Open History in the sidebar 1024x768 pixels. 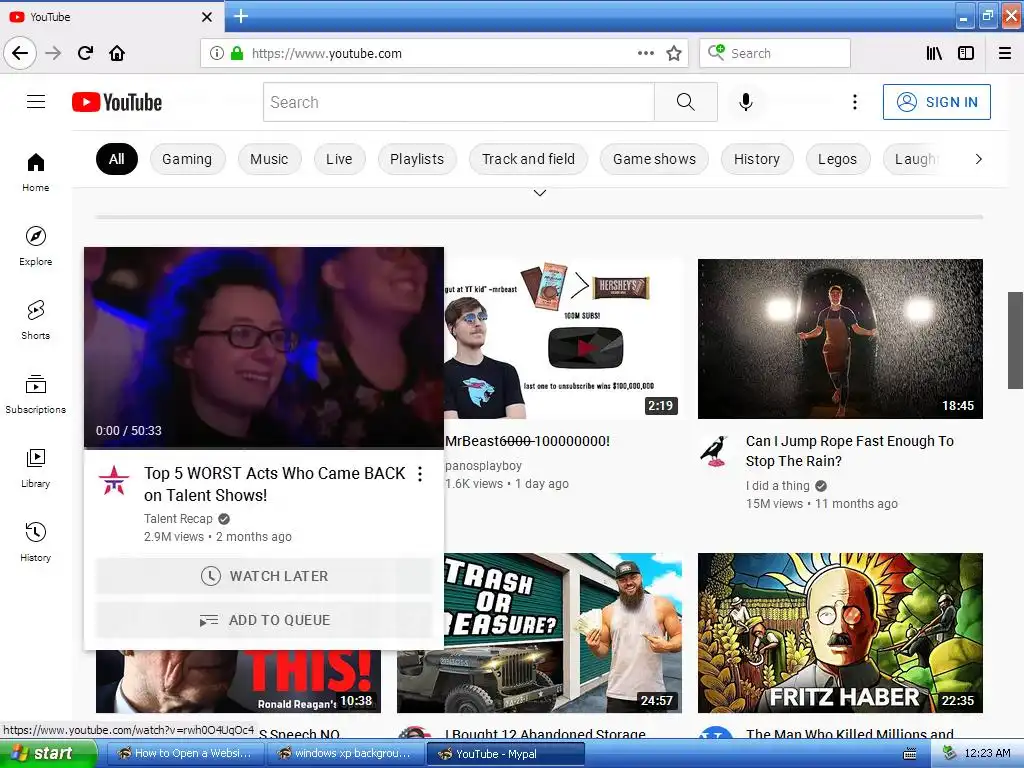36,542
